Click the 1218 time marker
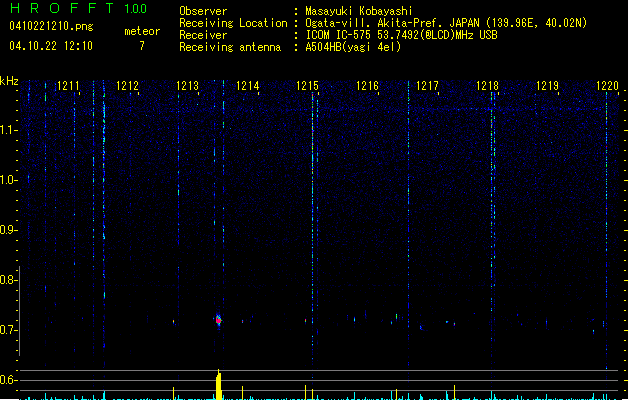 pyautogui.click(x=487, y=86)
